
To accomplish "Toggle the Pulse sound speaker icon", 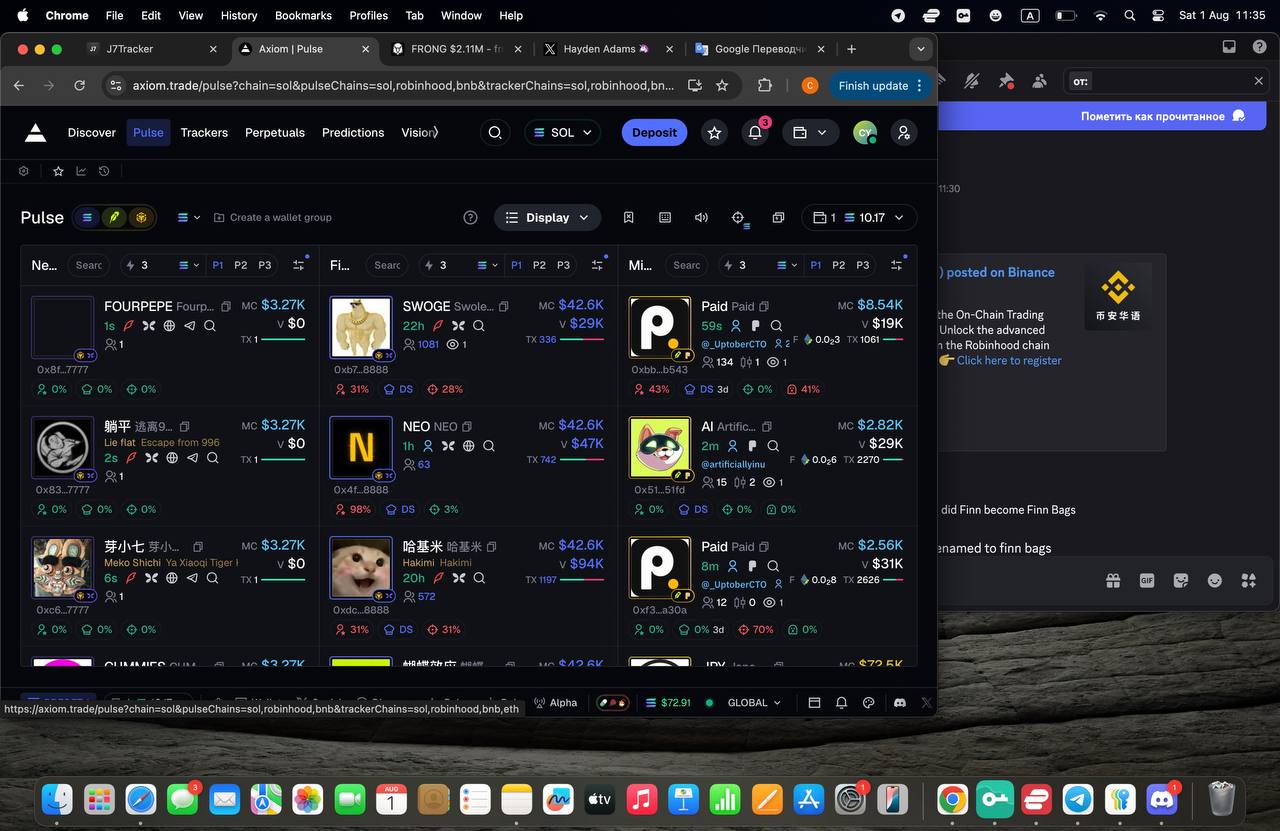I will click(x=702, y=217).
